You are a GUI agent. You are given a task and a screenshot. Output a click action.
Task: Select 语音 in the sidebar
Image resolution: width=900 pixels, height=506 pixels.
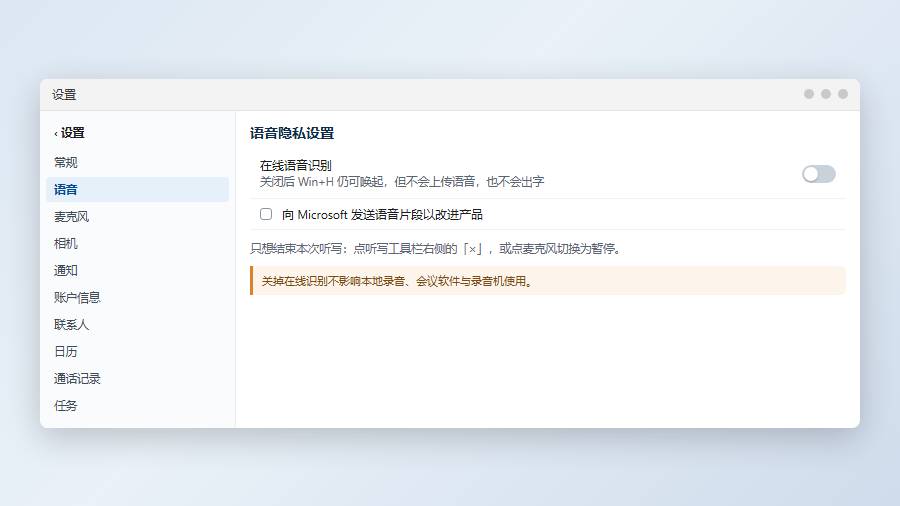(x=137, y=189)
